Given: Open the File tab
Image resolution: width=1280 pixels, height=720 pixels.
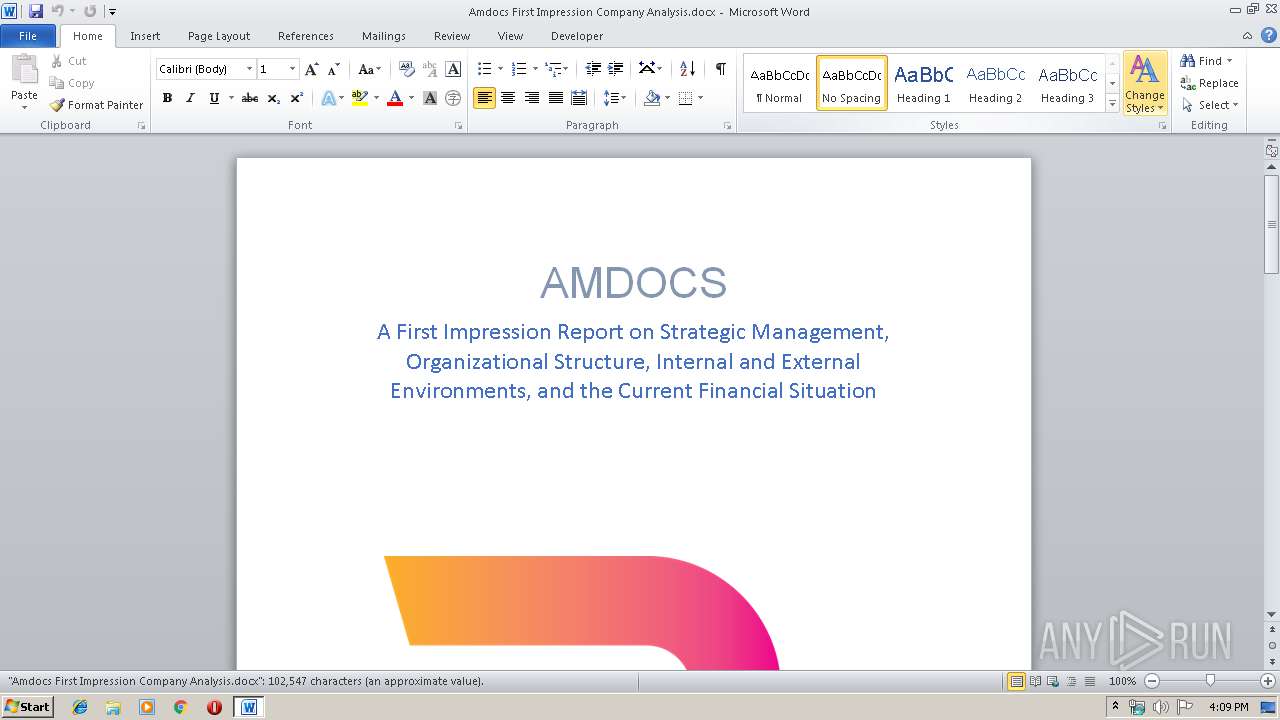Looking at the screenshot, I should 28,36.
